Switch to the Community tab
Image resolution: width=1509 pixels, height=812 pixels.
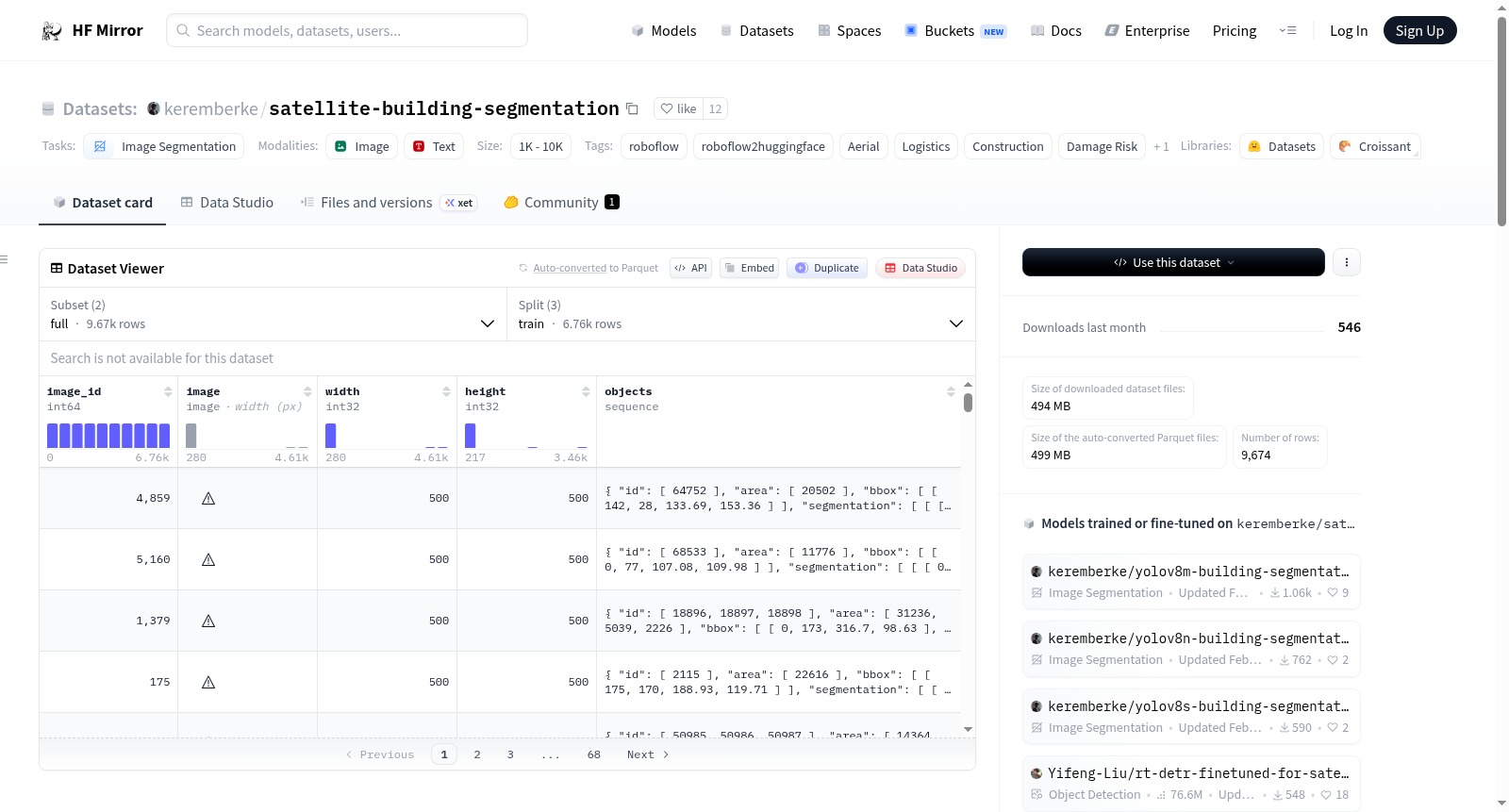click(x=561, y=203)
